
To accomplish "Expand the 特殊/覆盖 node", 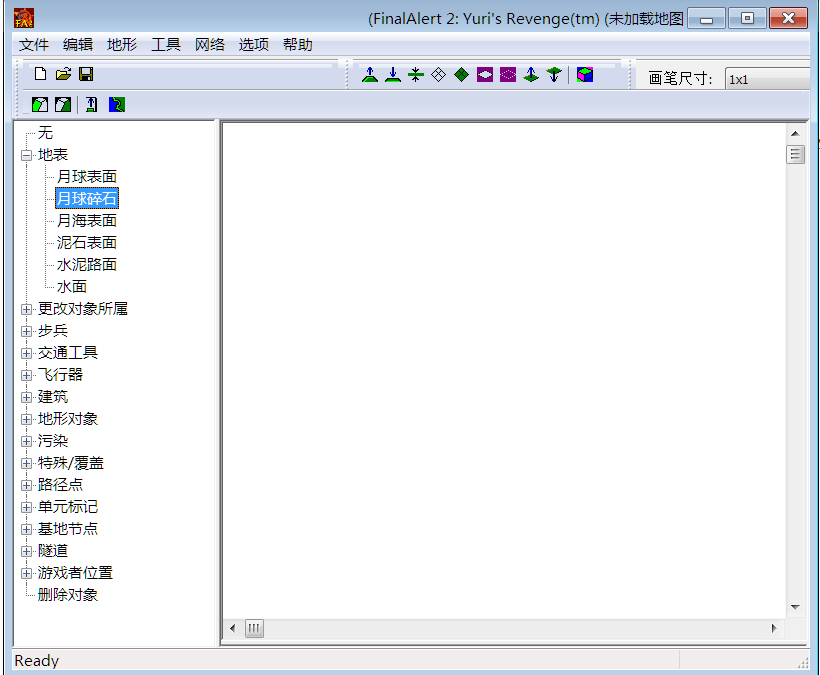I will [27, 463].
